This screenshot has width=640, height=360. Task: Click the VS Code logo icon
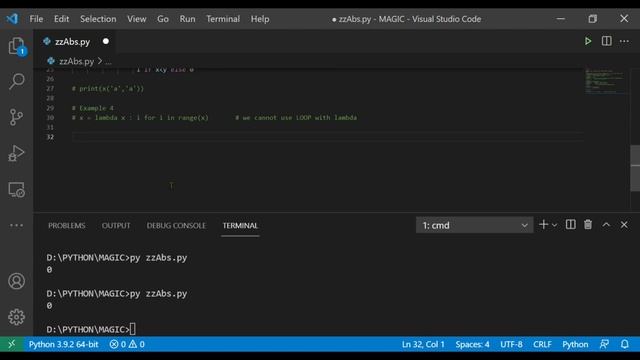pyautogui.click(x=12, y=18)
